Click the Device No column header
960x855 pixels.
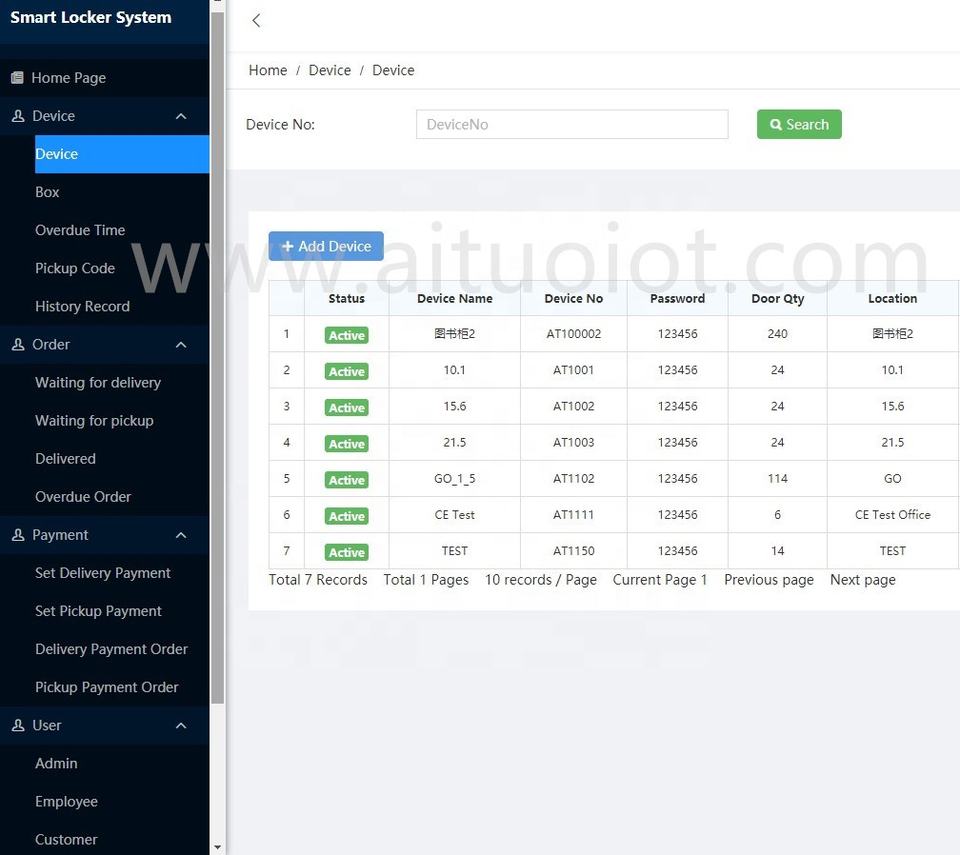click(574, 298)
